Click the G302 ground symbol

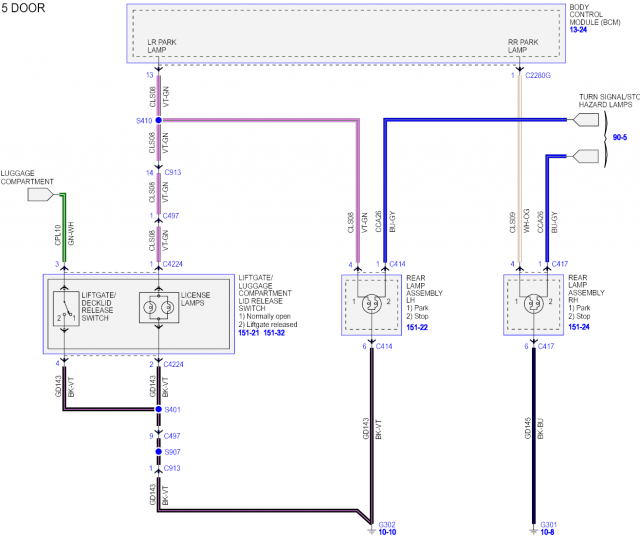(x=371, y=527)
